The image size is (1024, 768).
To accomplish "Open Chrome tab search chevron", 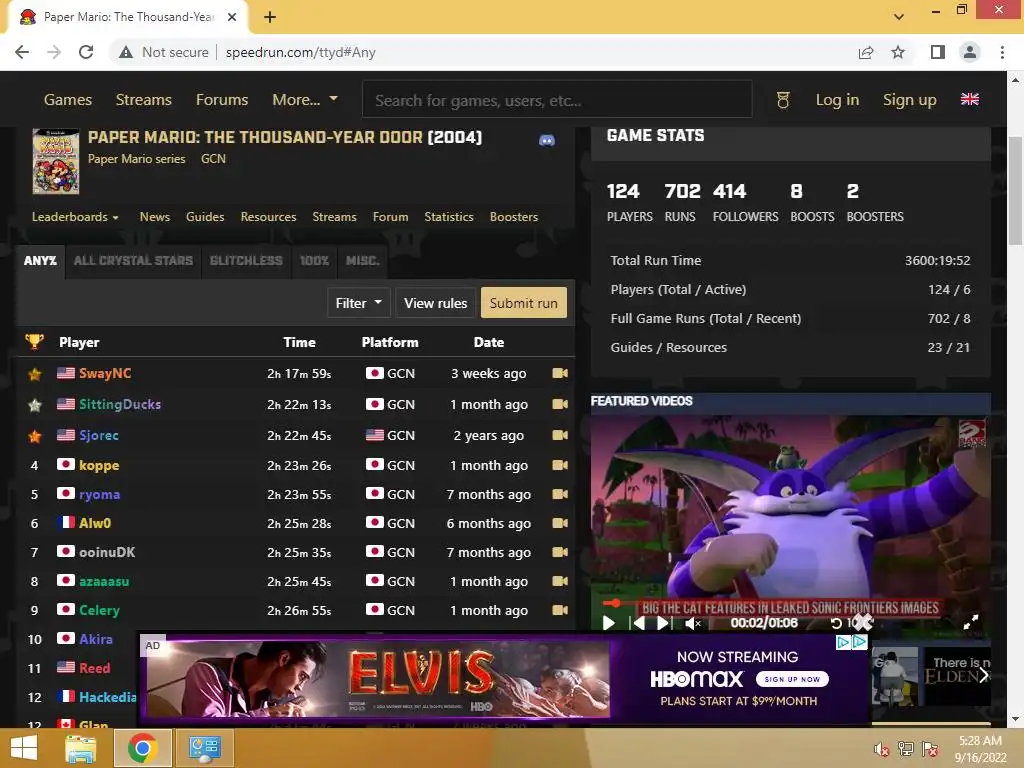I will click(899, 17).
